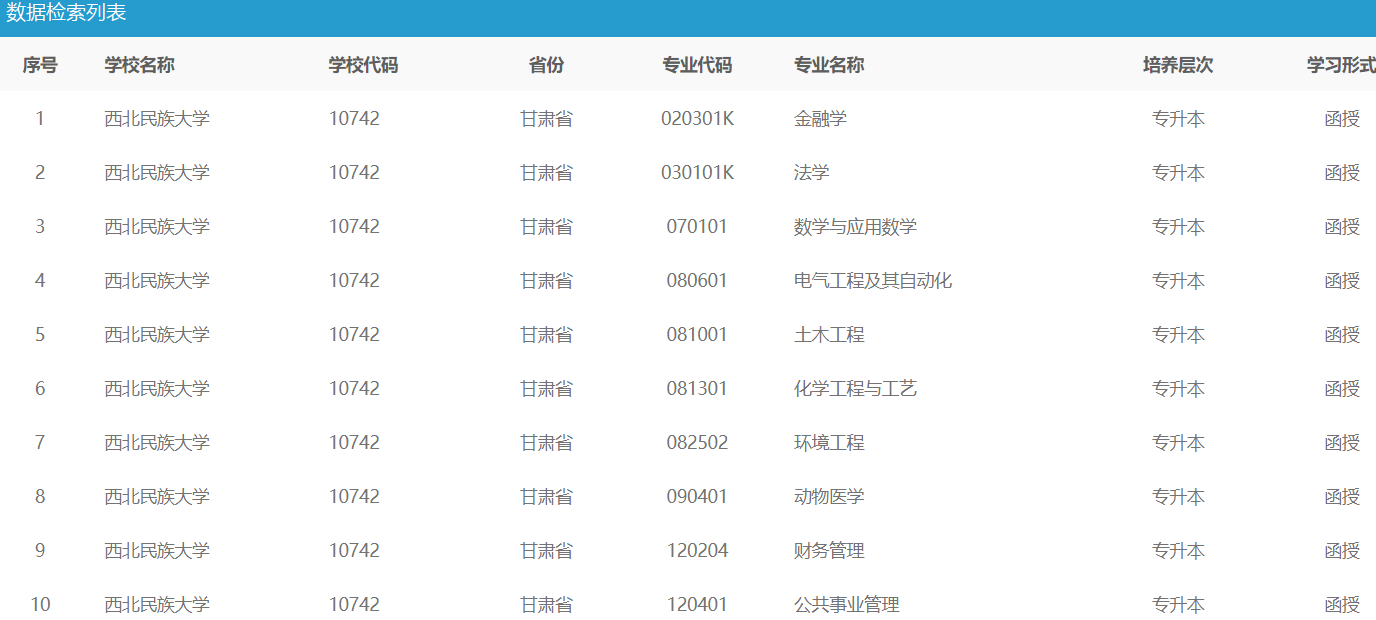Select the major 环境工程
This screenshot has width=1376, height=620.
point(829,443)
